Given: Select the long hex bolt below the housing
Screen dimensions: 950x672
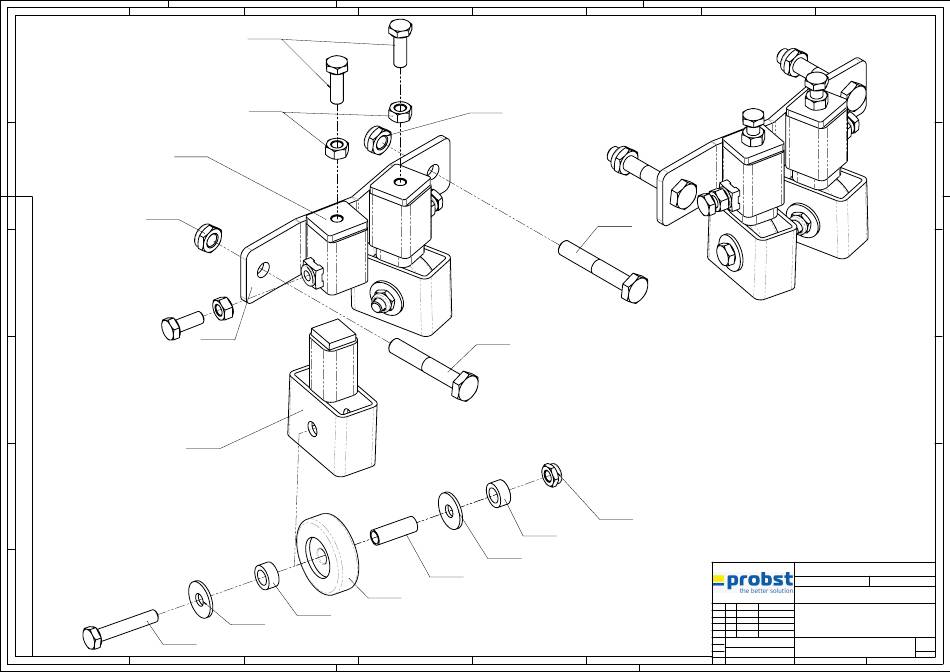Looking at the screenshot, I should (x=434, y=370).
